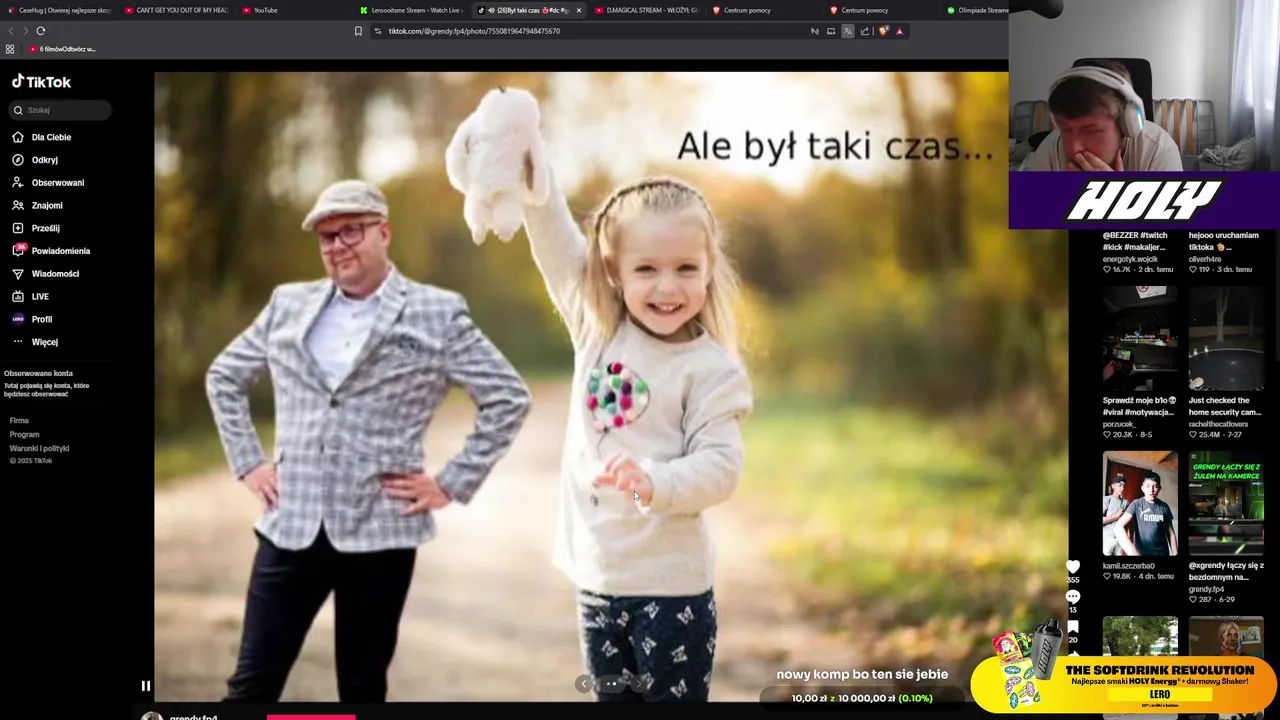Go to the Odkryj page

tap(44, 160)
